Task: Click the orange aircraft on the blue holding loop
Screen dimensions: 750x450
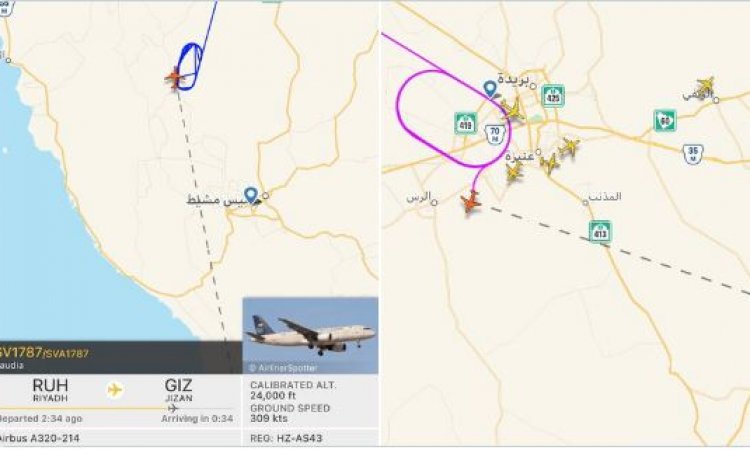Action: coord(175,78)
